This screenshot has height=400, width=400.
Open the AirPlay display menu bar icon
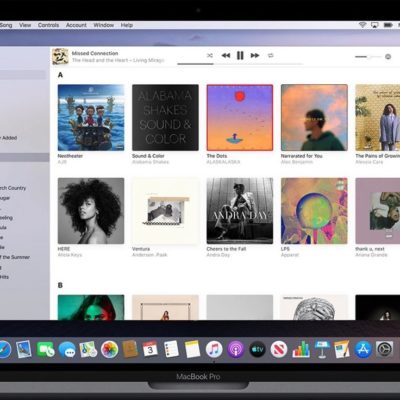tap(374, 25)
